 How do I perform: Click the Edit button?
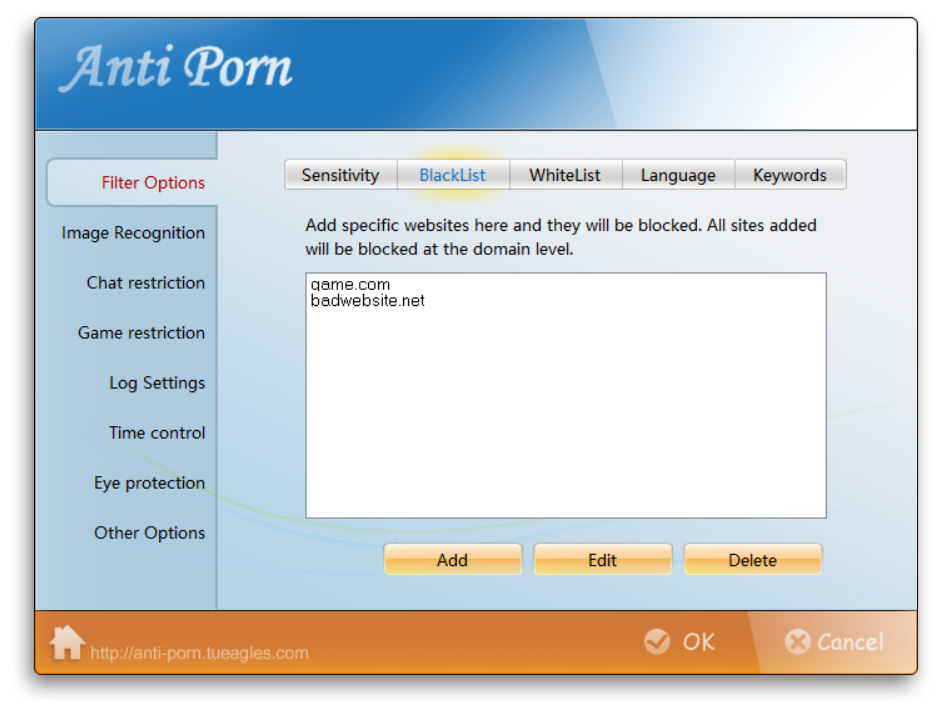602,560
